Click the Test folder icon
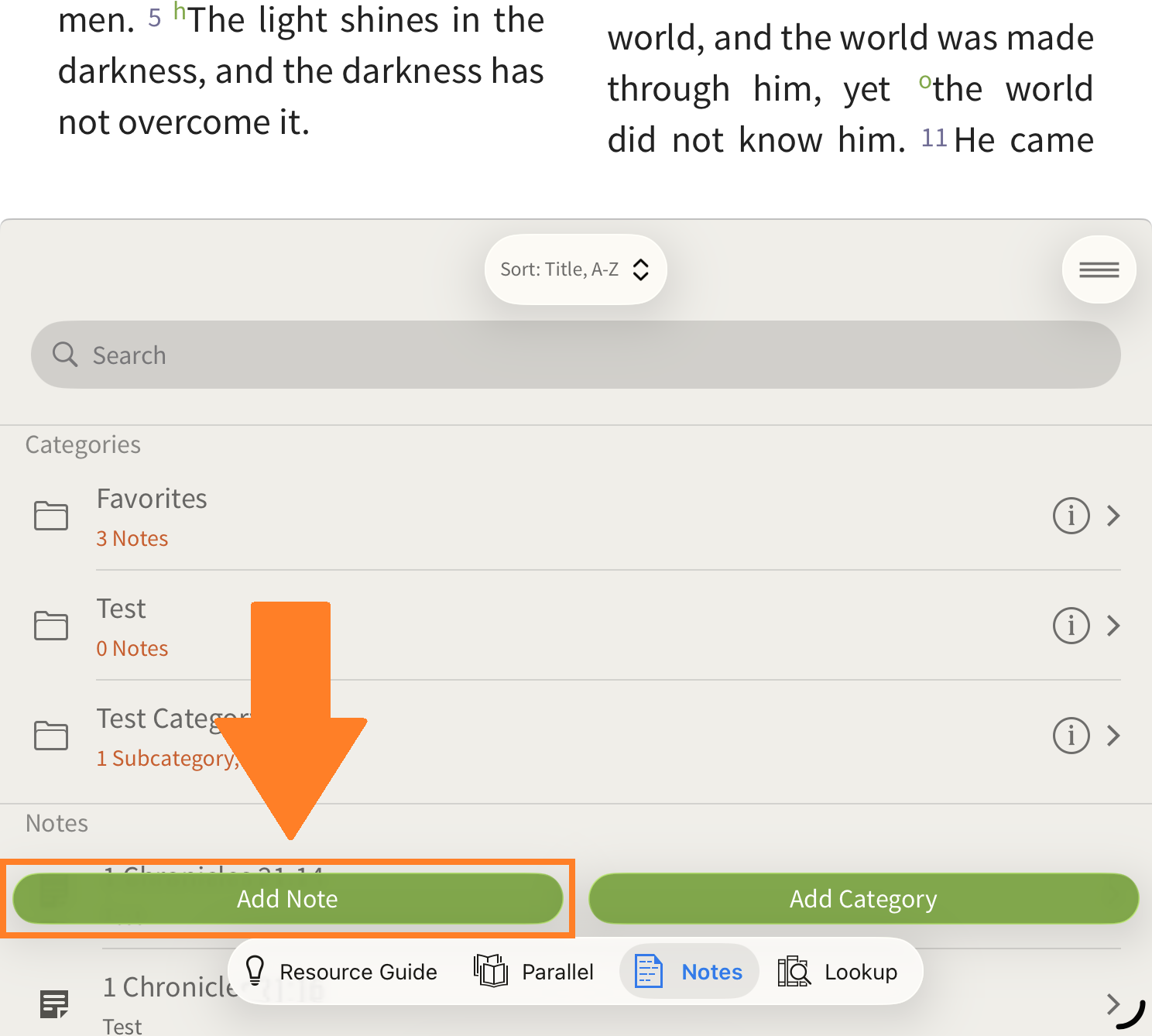 [51, 626]
